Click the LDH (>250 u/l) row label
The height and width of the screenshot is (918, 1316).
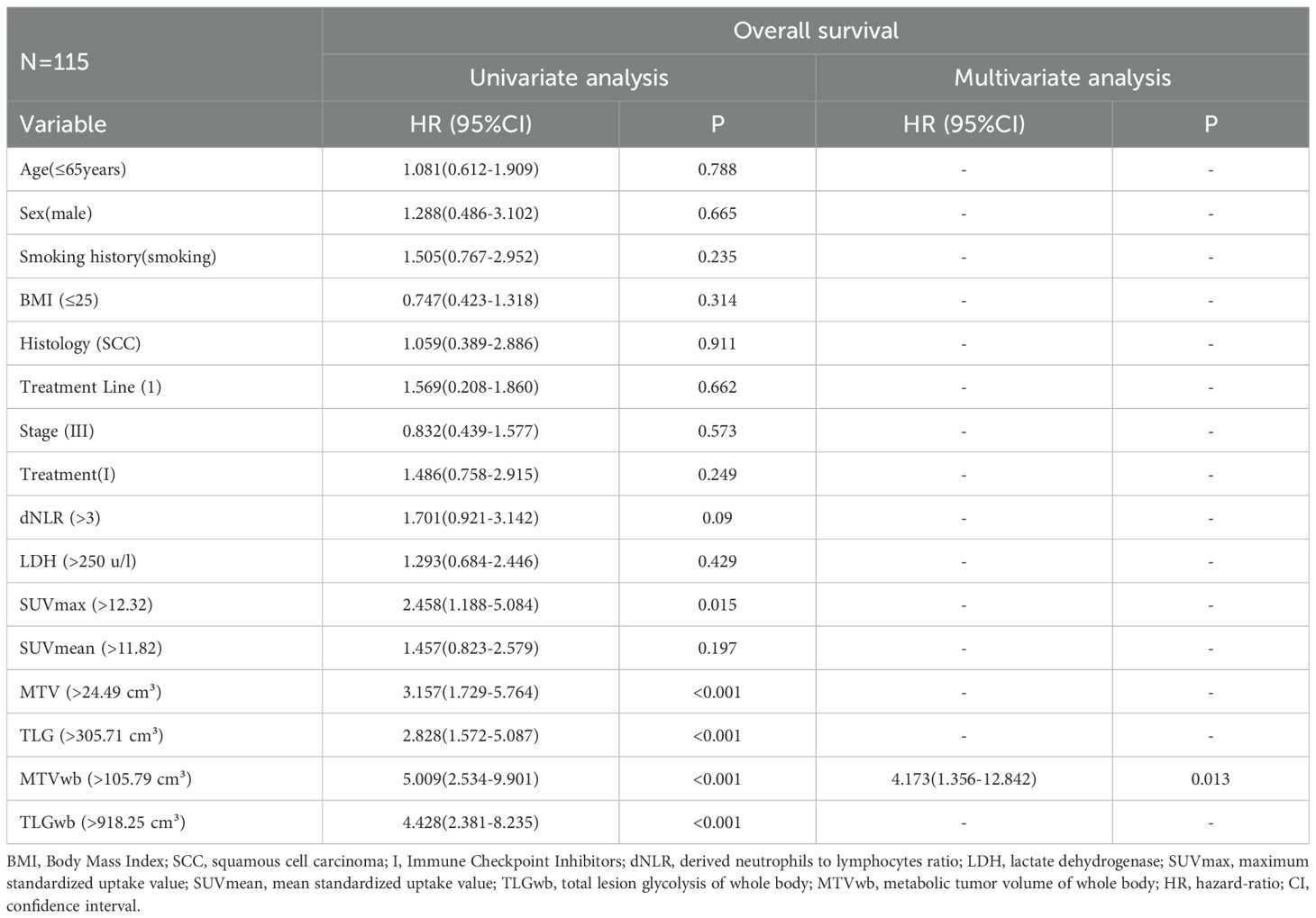click(78, 561)
